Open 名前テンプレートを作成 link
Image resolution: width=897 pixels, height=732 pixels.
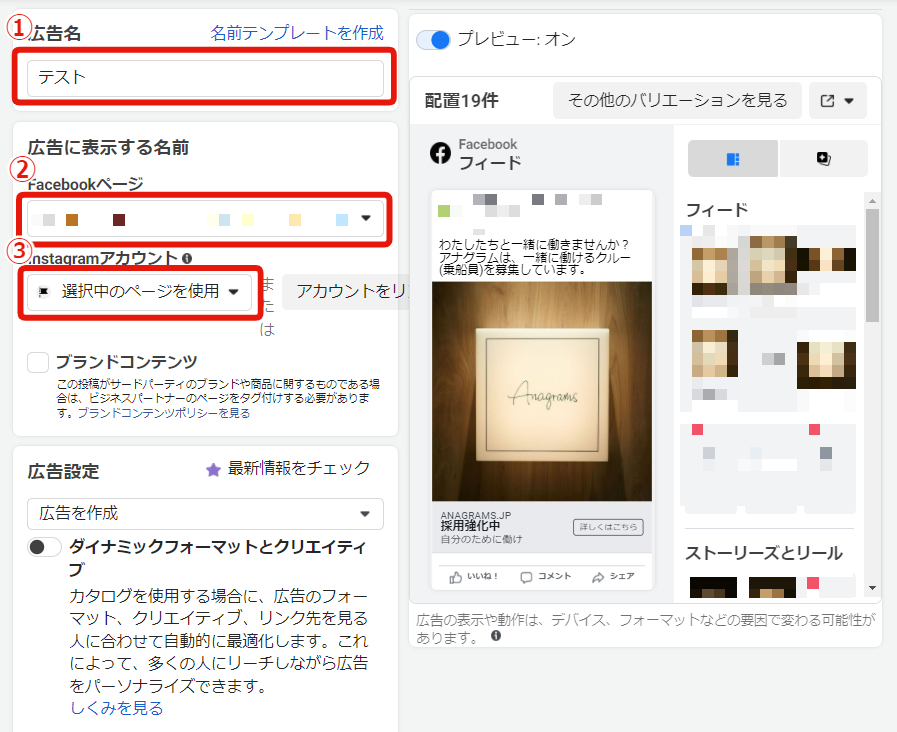(x=297, y=33)
